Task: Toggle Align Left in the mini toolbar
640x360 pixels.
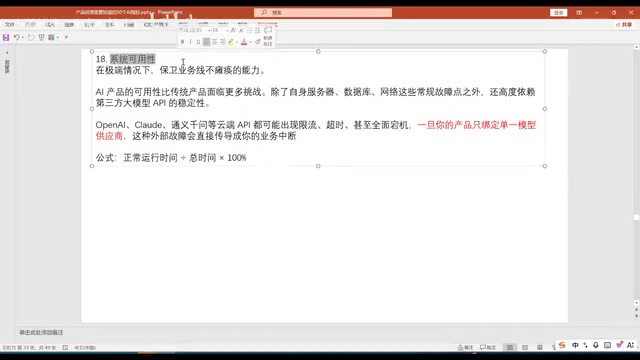Action: (x=207, y=42)
